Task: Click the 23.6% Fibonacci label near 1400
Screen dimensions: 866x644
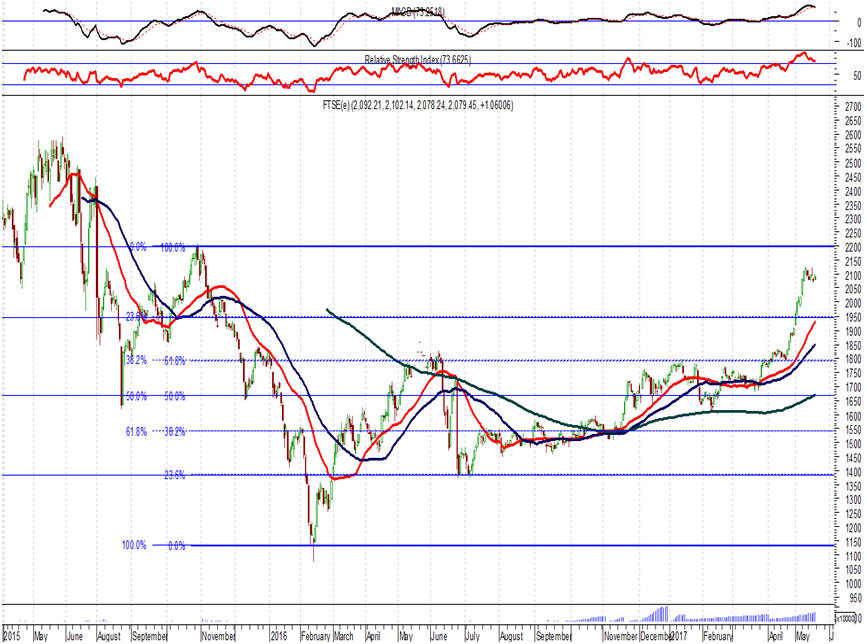Action: [x=176, y=475]
